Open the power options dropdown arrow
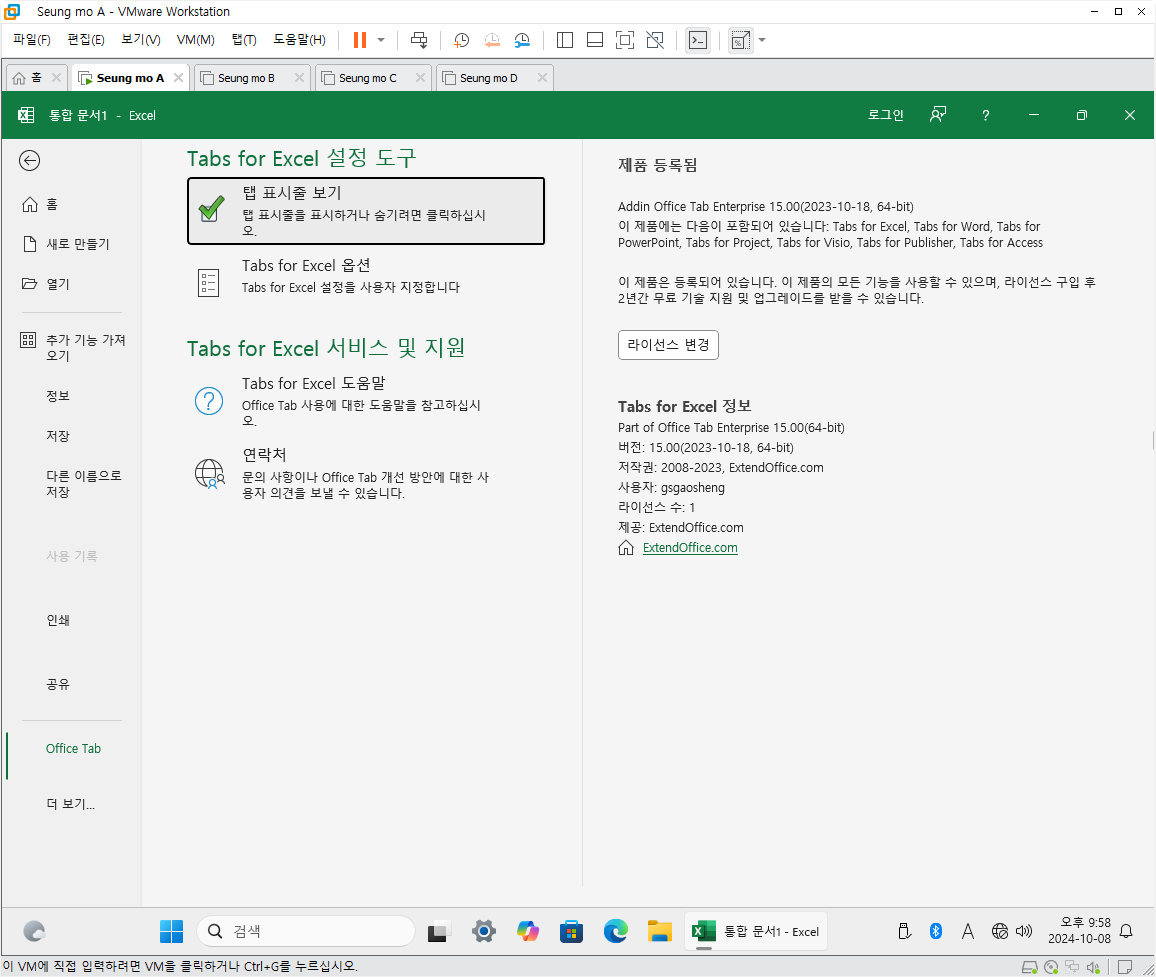 tap(381, 40)
